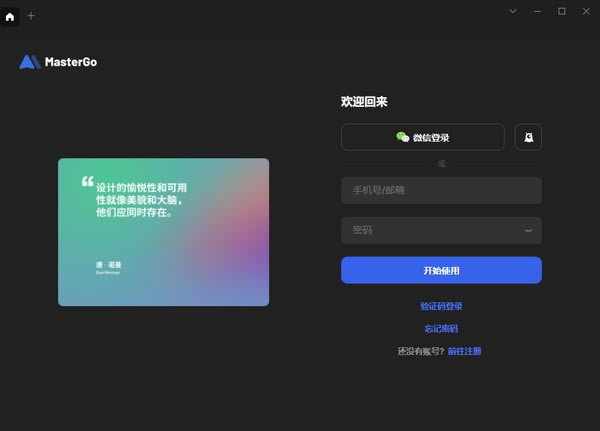Focus the 手机号/邮箱 input field
The height and width of the screenshot is (431, 600).
click(441, 190)
